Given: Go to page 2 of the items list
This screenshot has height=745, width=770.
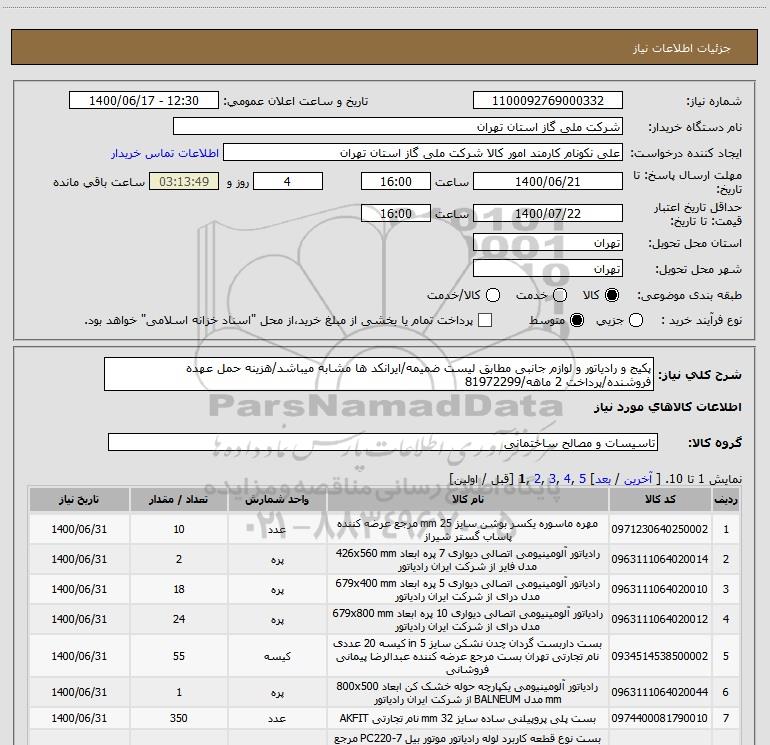Looking at the screenshot, I should 538,478.
